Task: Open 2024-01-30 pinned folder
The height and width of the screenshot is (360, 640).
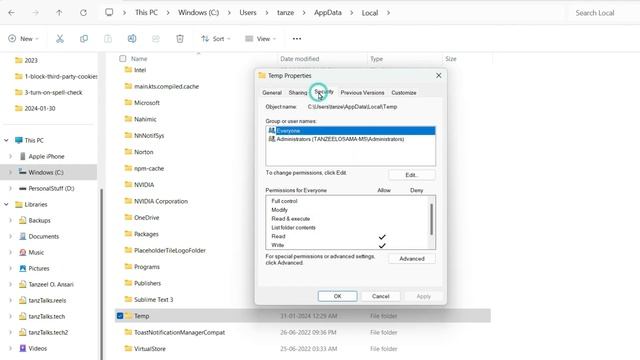Action: tap(40, 108)
